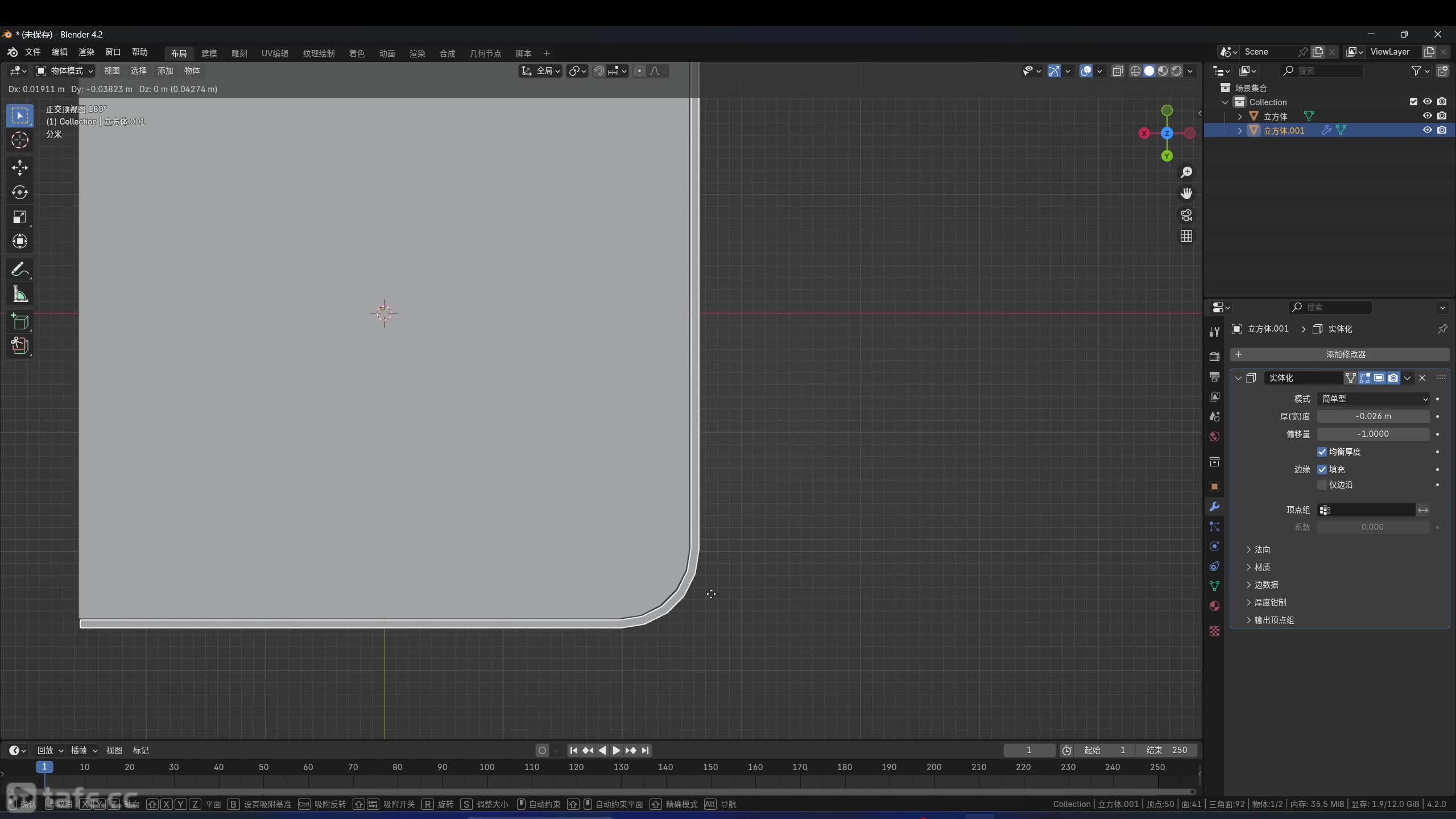Open the Modifiers wrench properties tab
The width and height of the screenshot is (1456, 819).
pyautogui.click(x=1214, y=507)
